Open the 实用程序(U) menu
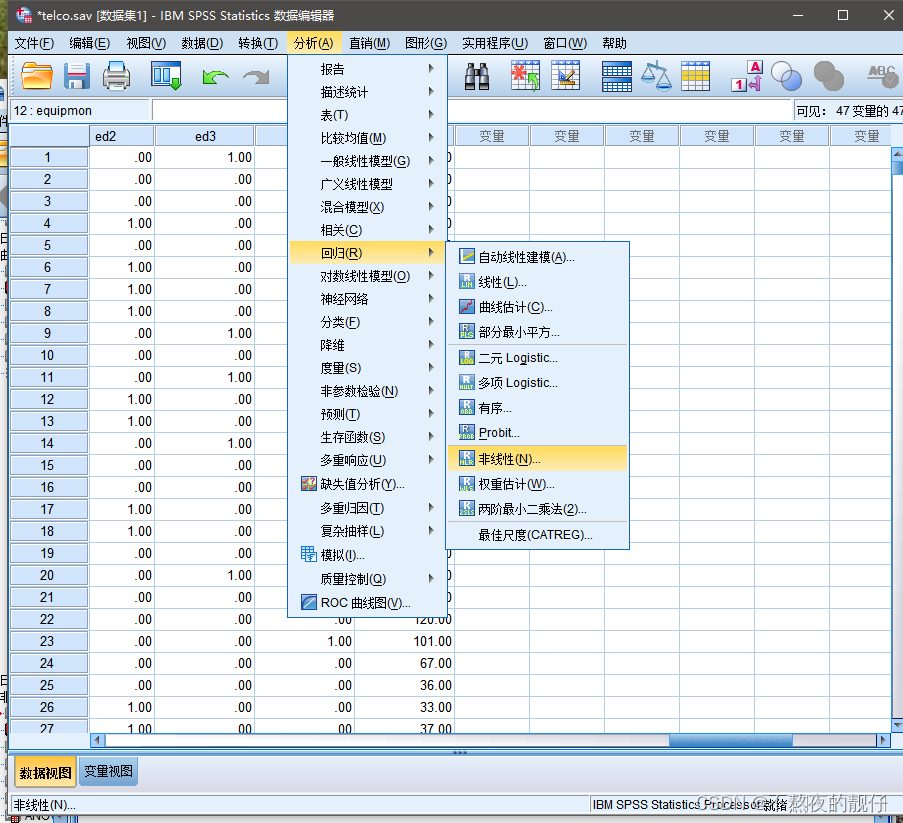This screenshot has width=903, height=823. pyautogui.click(x=495, y=43)
